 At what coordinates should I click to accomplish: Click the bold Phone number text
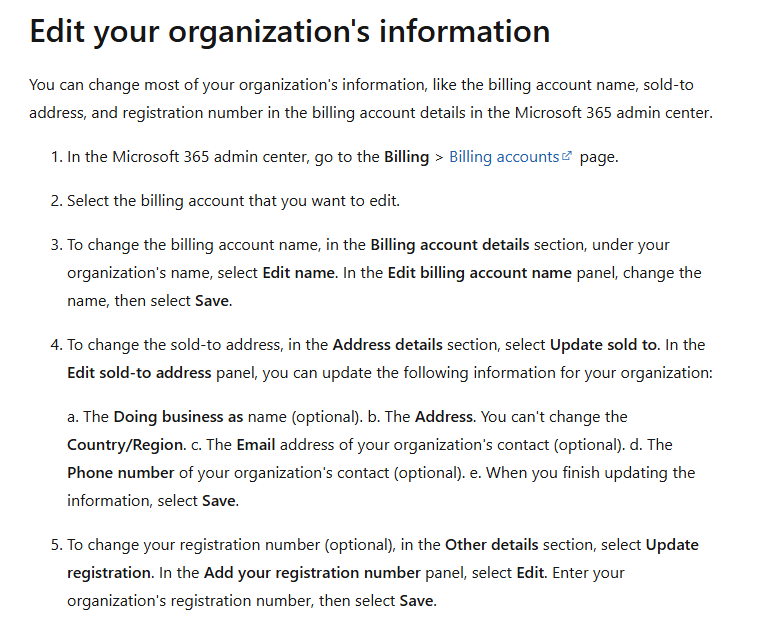tap(120, 473)
